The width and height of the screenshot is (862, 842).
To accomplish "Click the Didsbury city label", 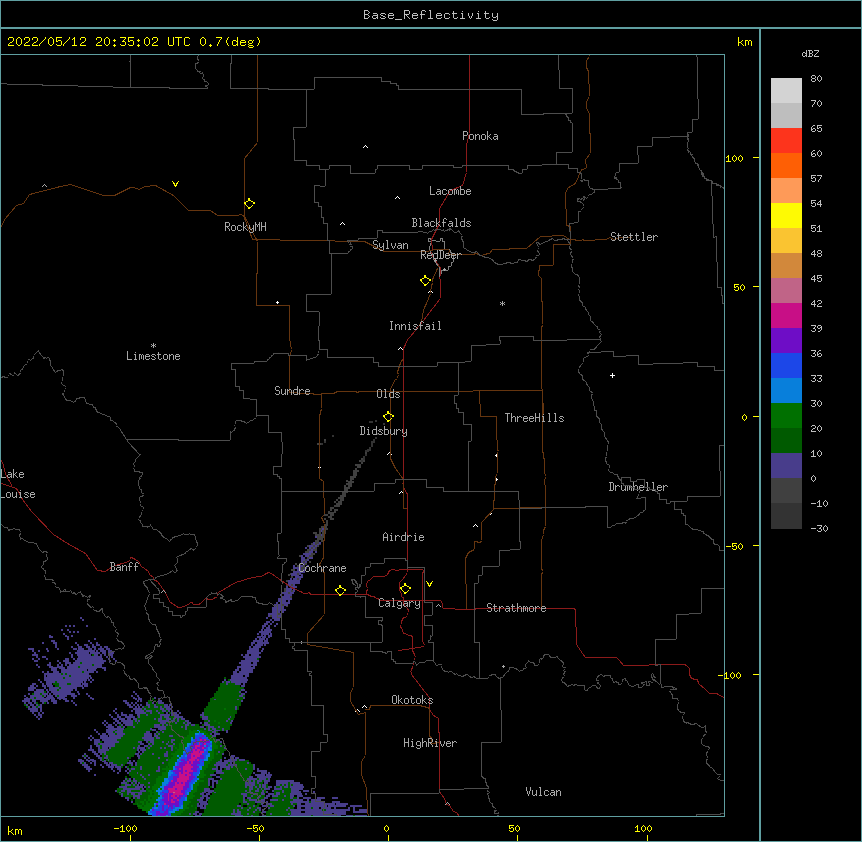I will pyautogui.click(x=383, y=431).
